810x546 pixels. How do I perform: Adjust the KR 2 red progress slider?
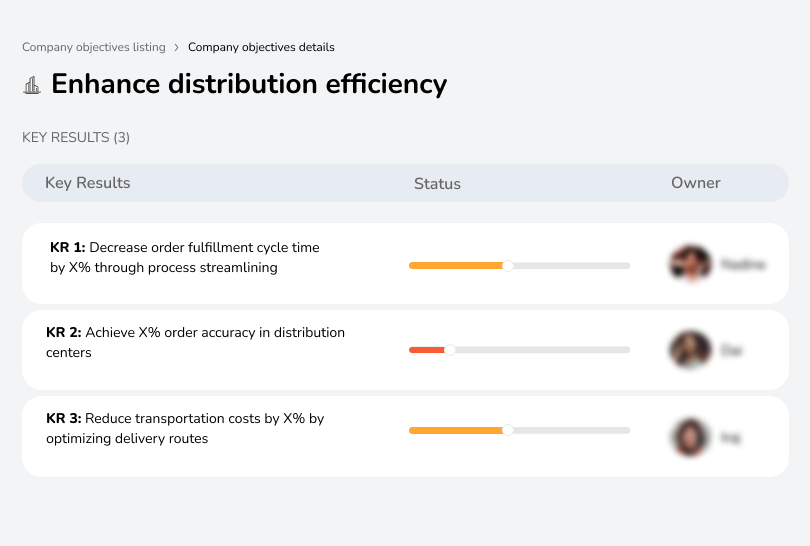click(450, 350)
